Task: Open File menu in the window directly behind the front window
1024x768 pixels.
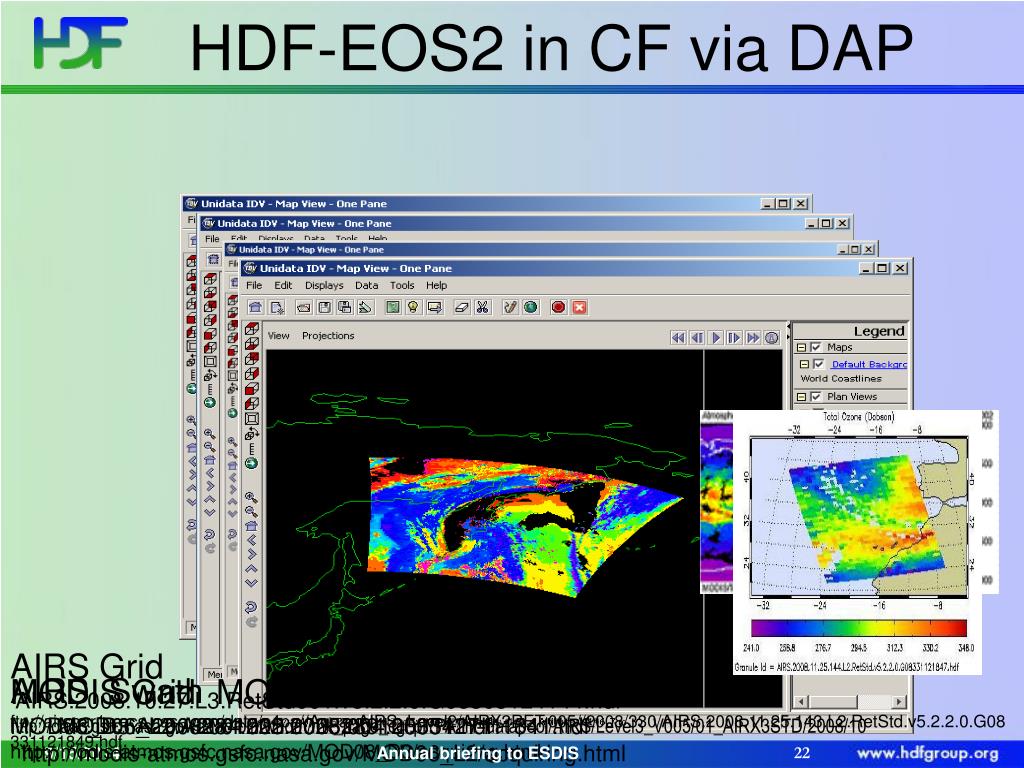Action: (232, 263)
